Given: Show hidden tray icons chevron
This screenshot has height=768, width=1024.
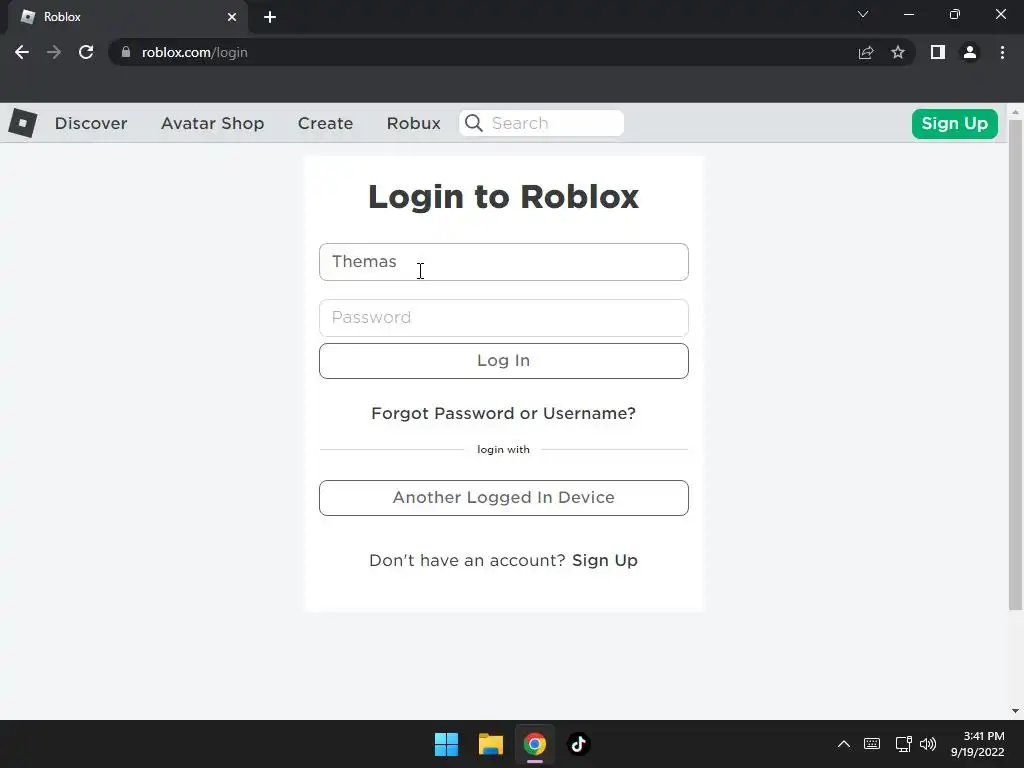Looking at the screenshot, I should 844,744.
